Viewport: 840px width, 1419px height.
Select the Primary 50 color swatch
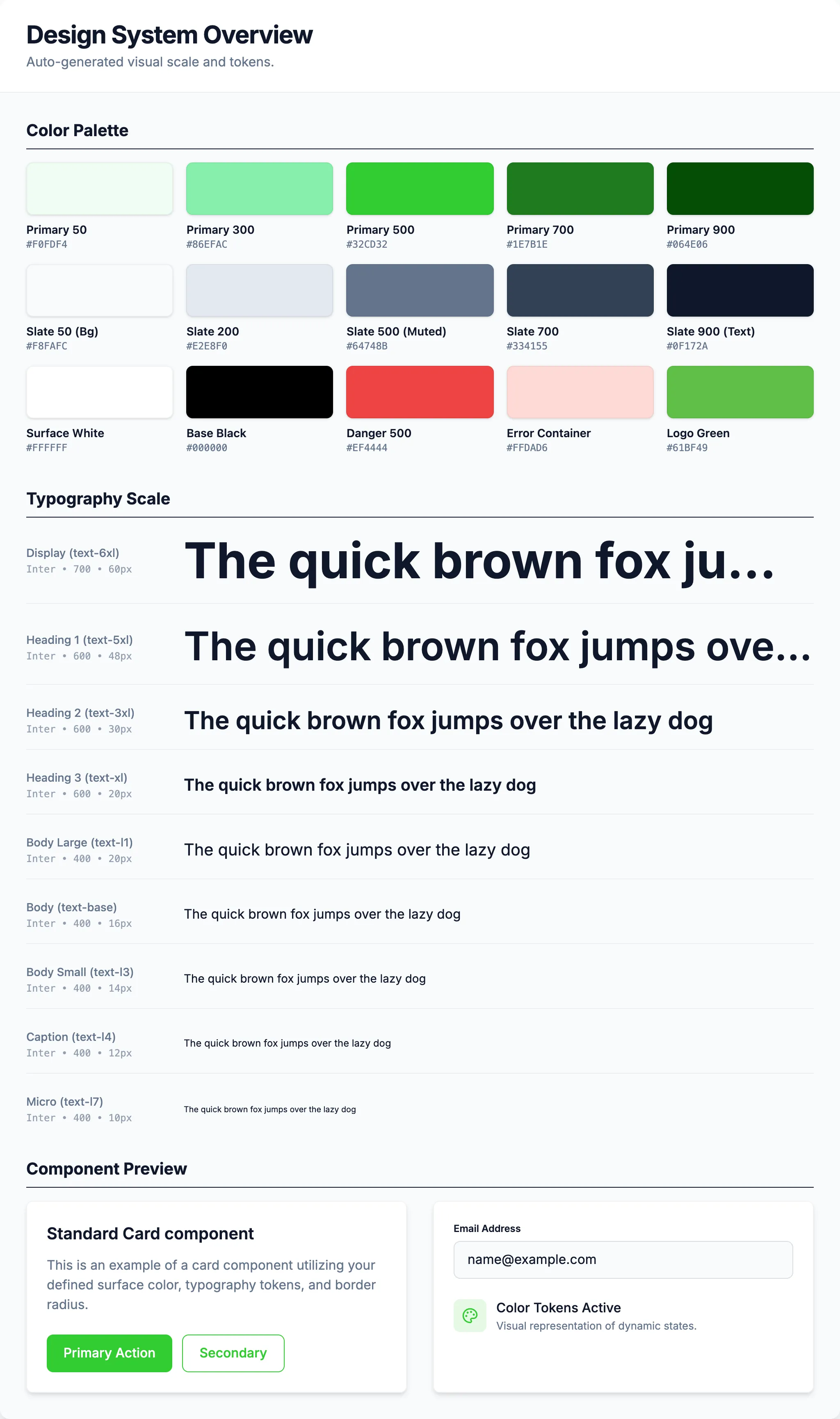click(100, 189)
